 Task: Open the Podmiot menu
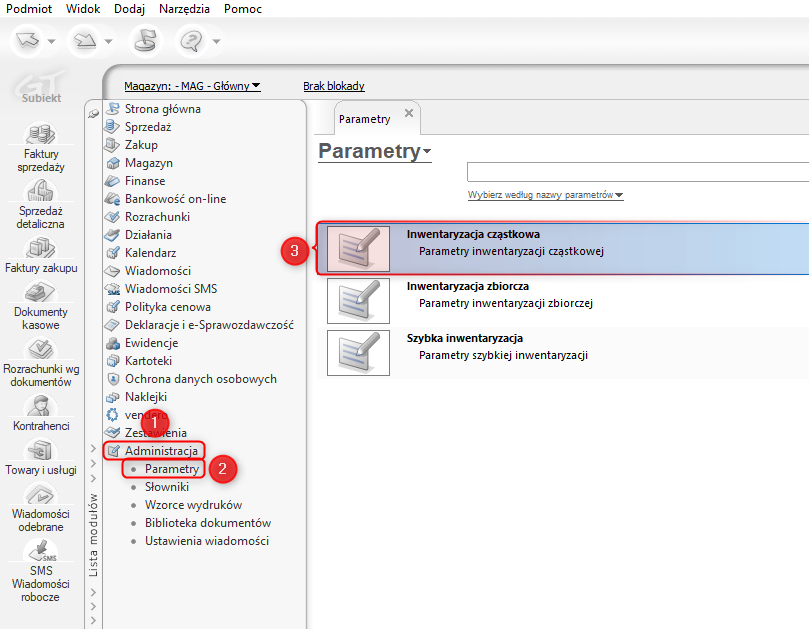click(29, 9)
